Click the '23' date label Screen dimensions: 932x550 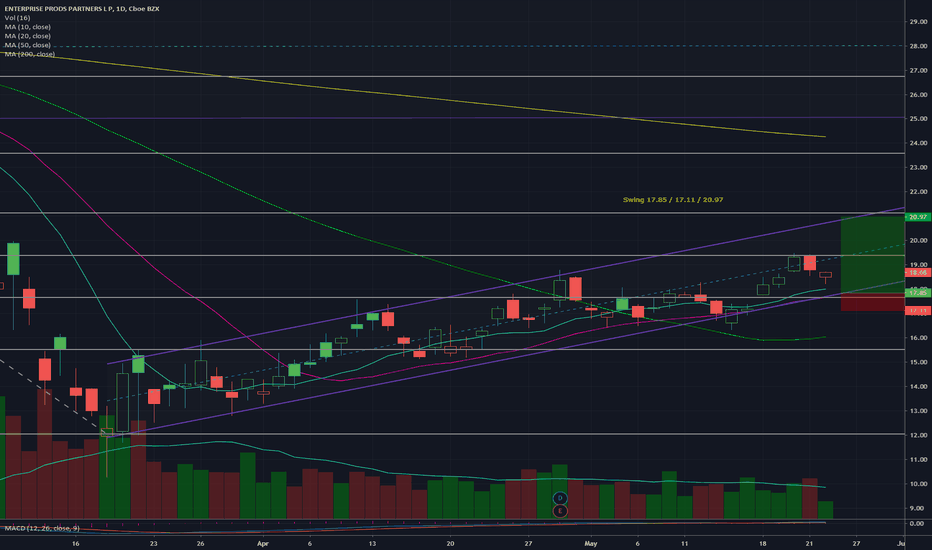click(x=154, y=543)
